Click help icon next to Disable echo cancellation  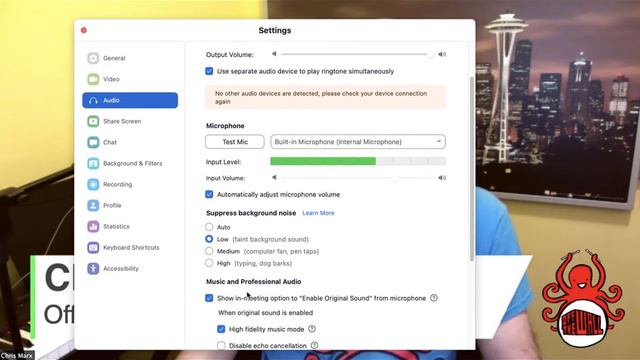[314, 345]
